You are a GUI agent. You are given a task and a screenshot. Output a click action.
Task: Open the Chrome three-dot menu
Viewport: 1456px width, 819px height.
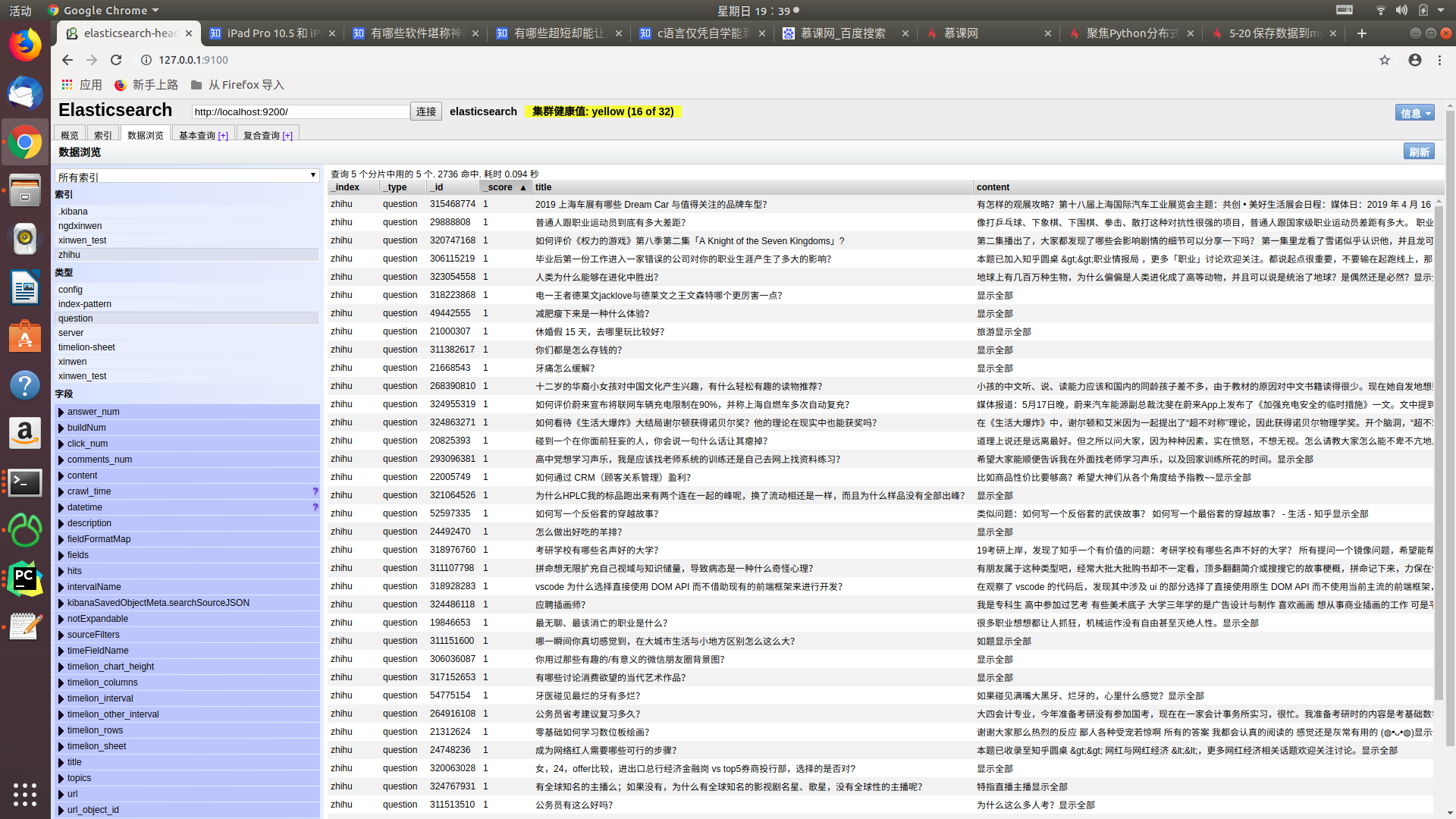pos(1439,60)
